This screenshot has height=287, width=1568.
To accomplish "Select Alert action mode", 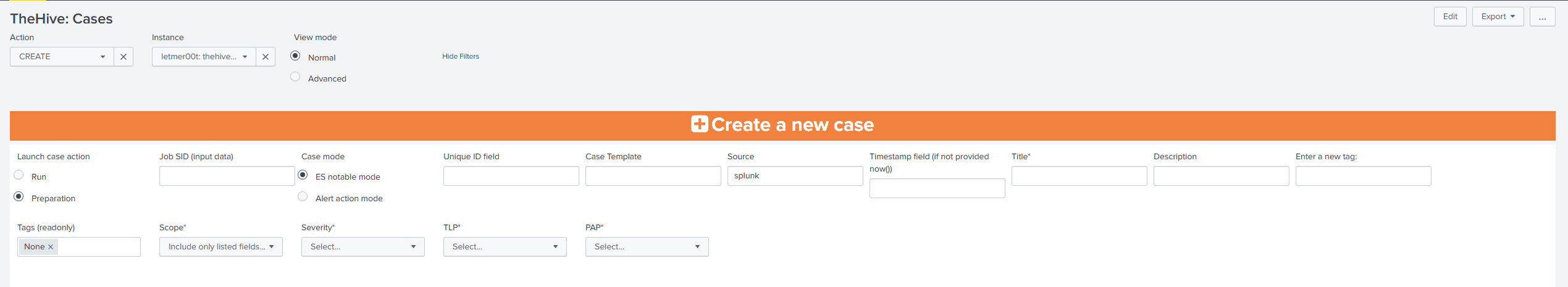I will click(x=303, y=196).
